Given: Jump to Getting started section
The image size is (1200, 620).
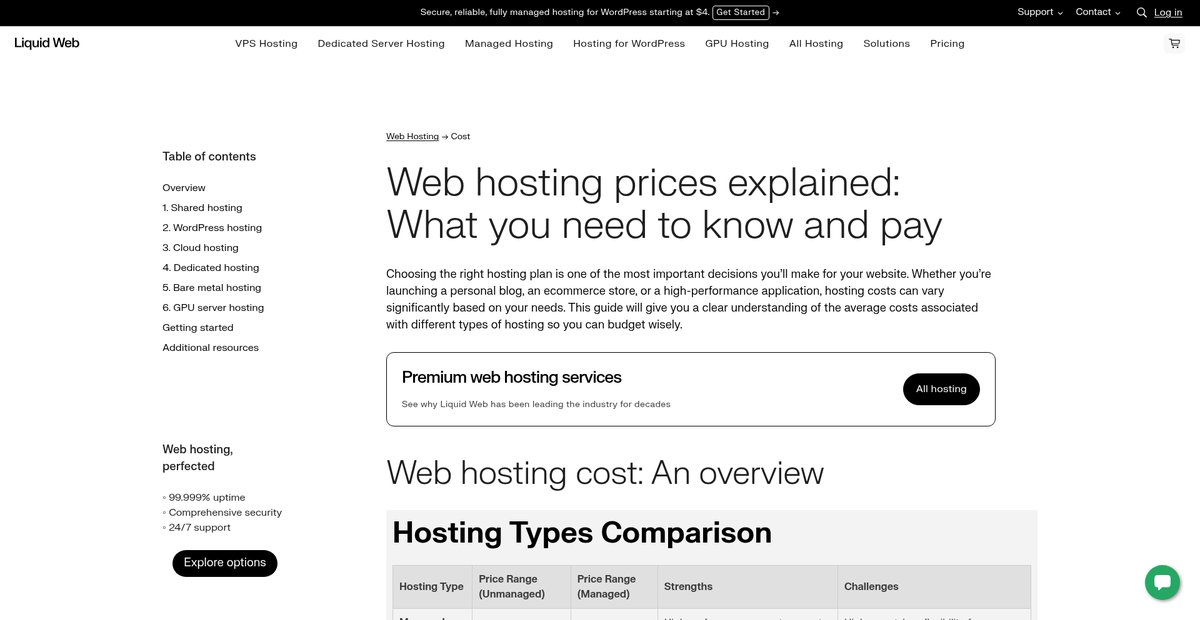Looking at the screenshot, I should coord(198,328).
